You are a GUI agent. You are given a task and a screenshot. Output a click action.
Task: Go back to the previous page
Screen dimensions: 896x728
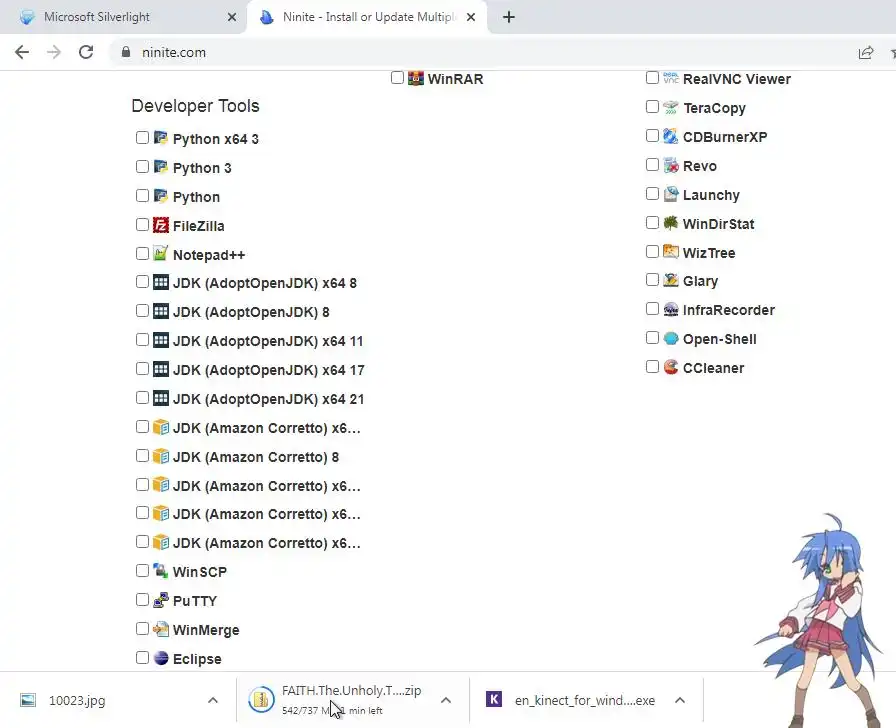22,52
